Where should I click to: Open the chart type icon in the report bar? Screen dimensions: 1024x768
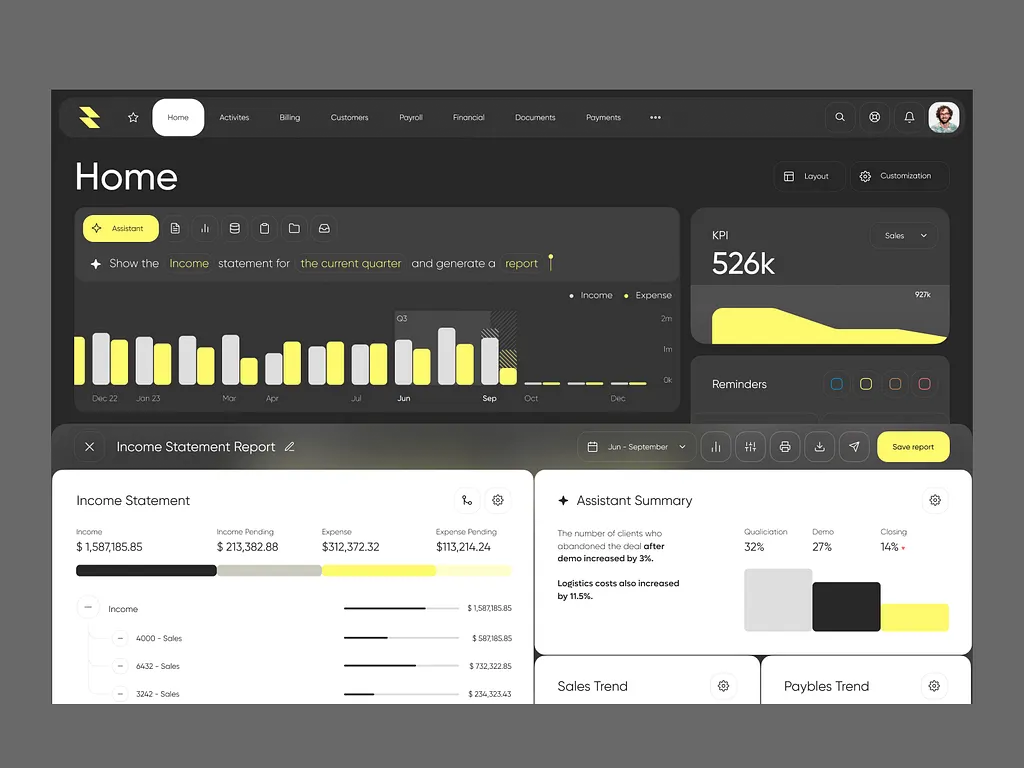point(715,446)
